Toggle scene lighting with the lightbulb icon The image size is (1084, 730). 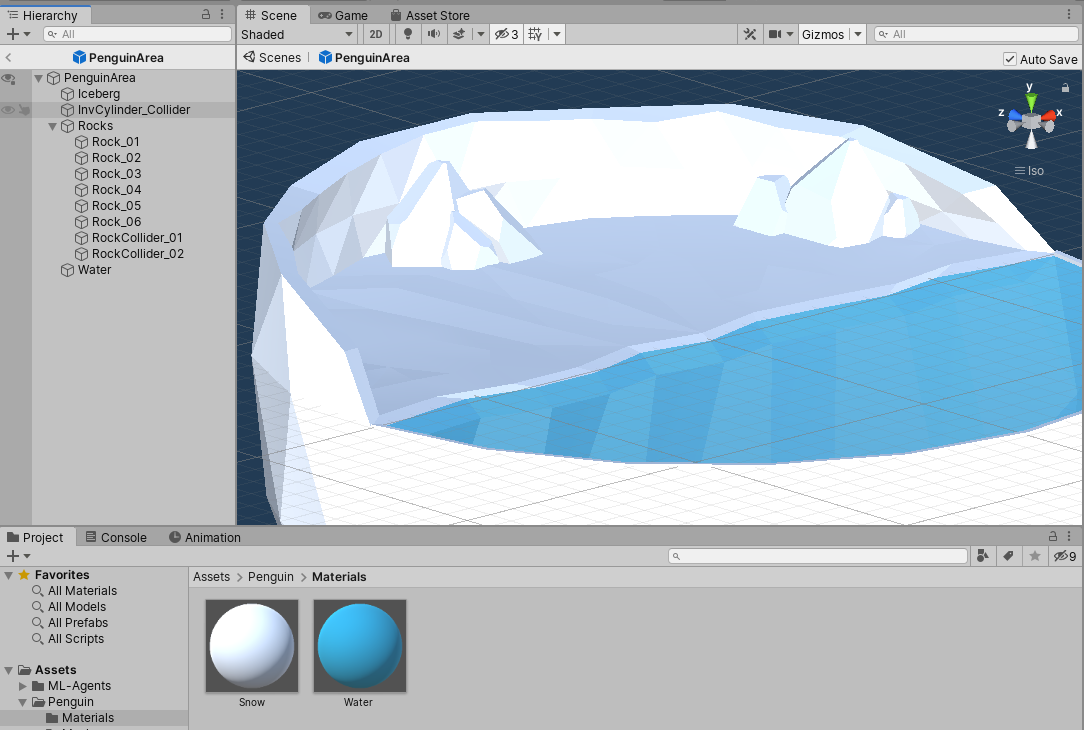[407, 34]
